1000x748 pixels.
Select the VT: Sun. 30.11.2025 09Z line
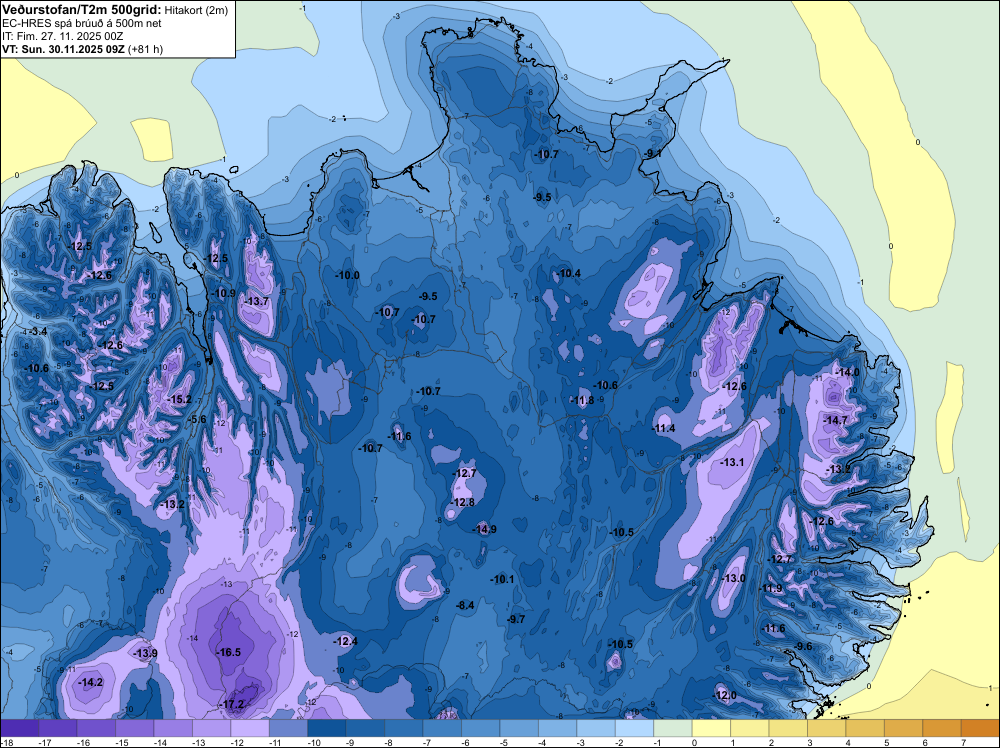tap(82, 49)
